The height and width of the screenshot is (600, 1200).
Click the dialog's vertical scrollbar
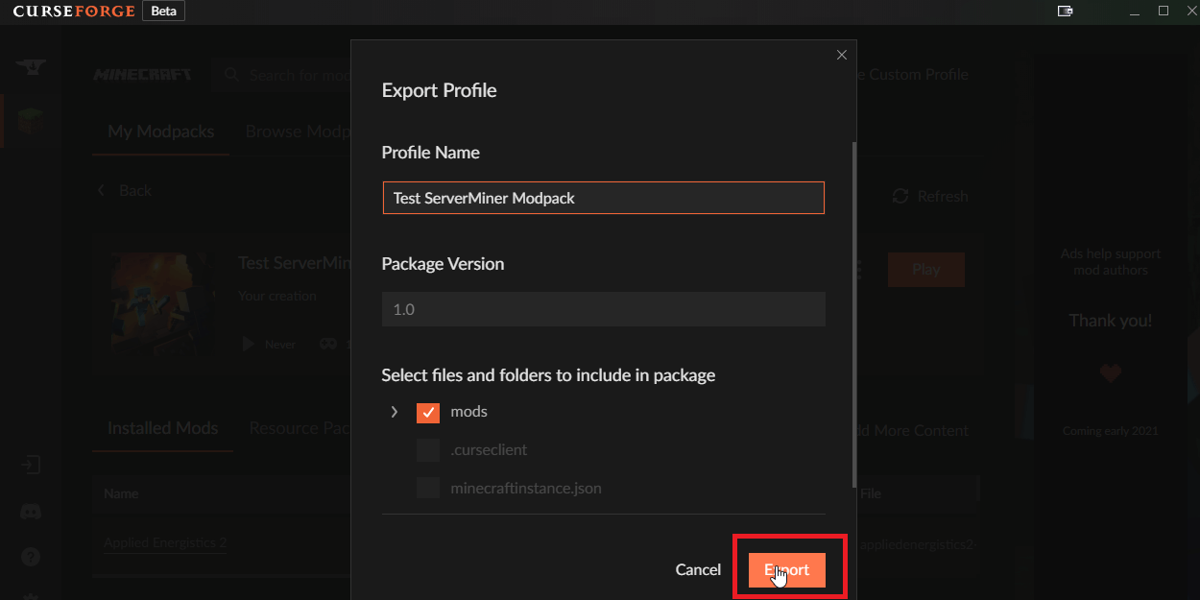pos(854,314)
